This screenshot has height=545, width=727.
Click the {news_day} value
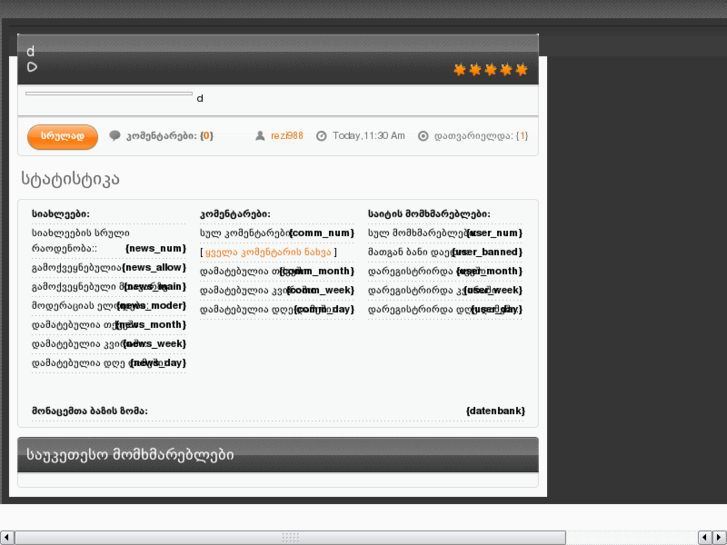pos(158,363)
